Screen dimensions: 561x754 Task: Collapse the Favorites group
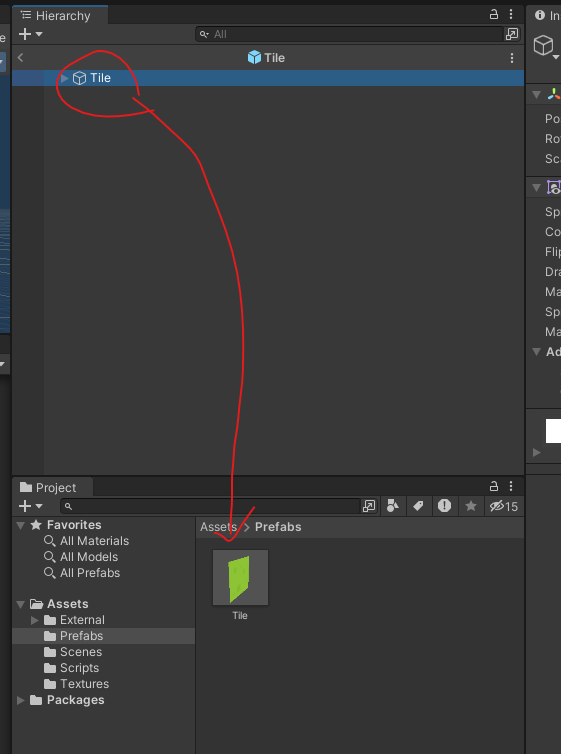(x=21, y=525)
